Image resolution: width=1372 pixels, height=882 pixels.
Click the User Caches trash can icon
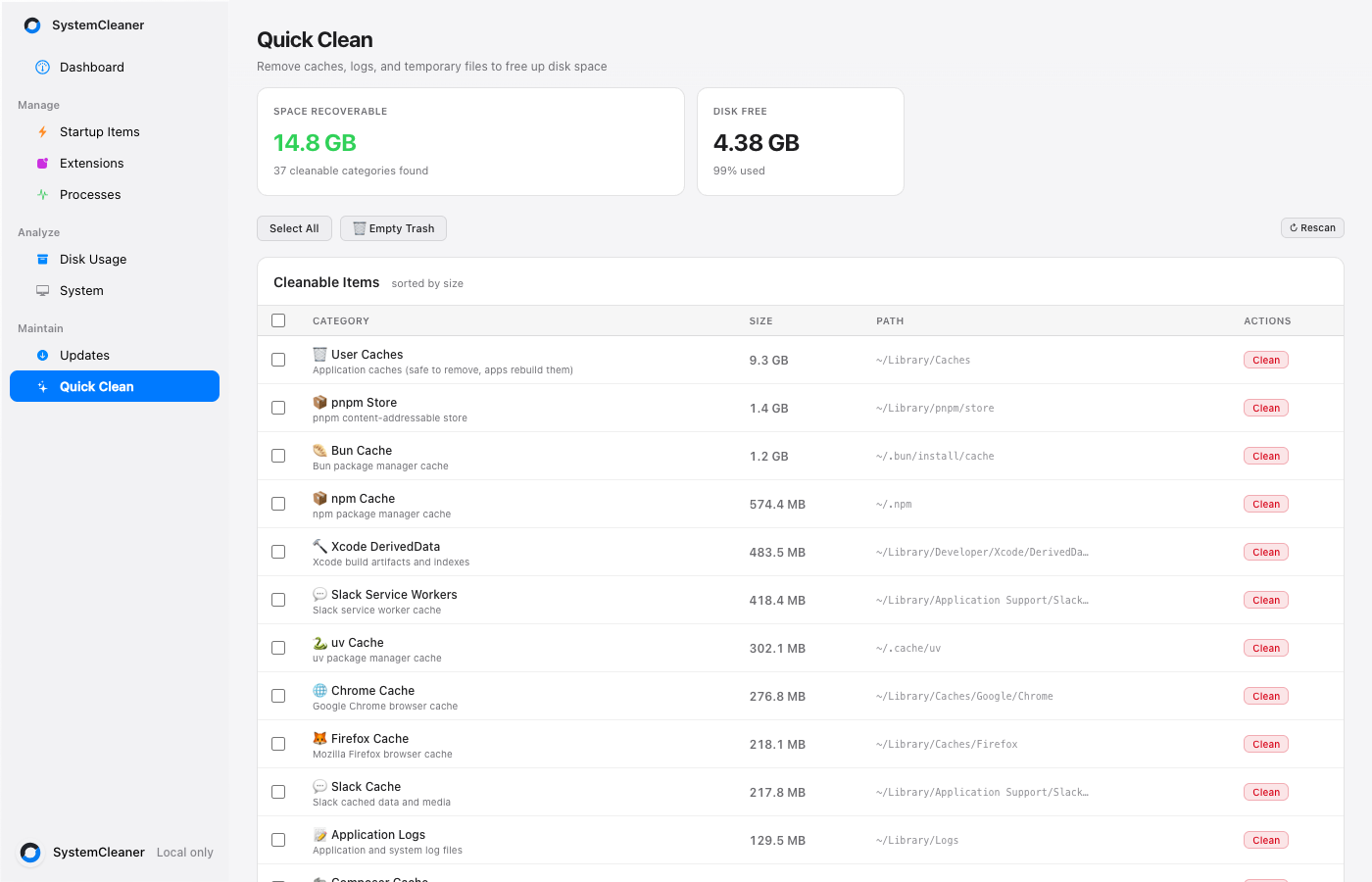319,354
